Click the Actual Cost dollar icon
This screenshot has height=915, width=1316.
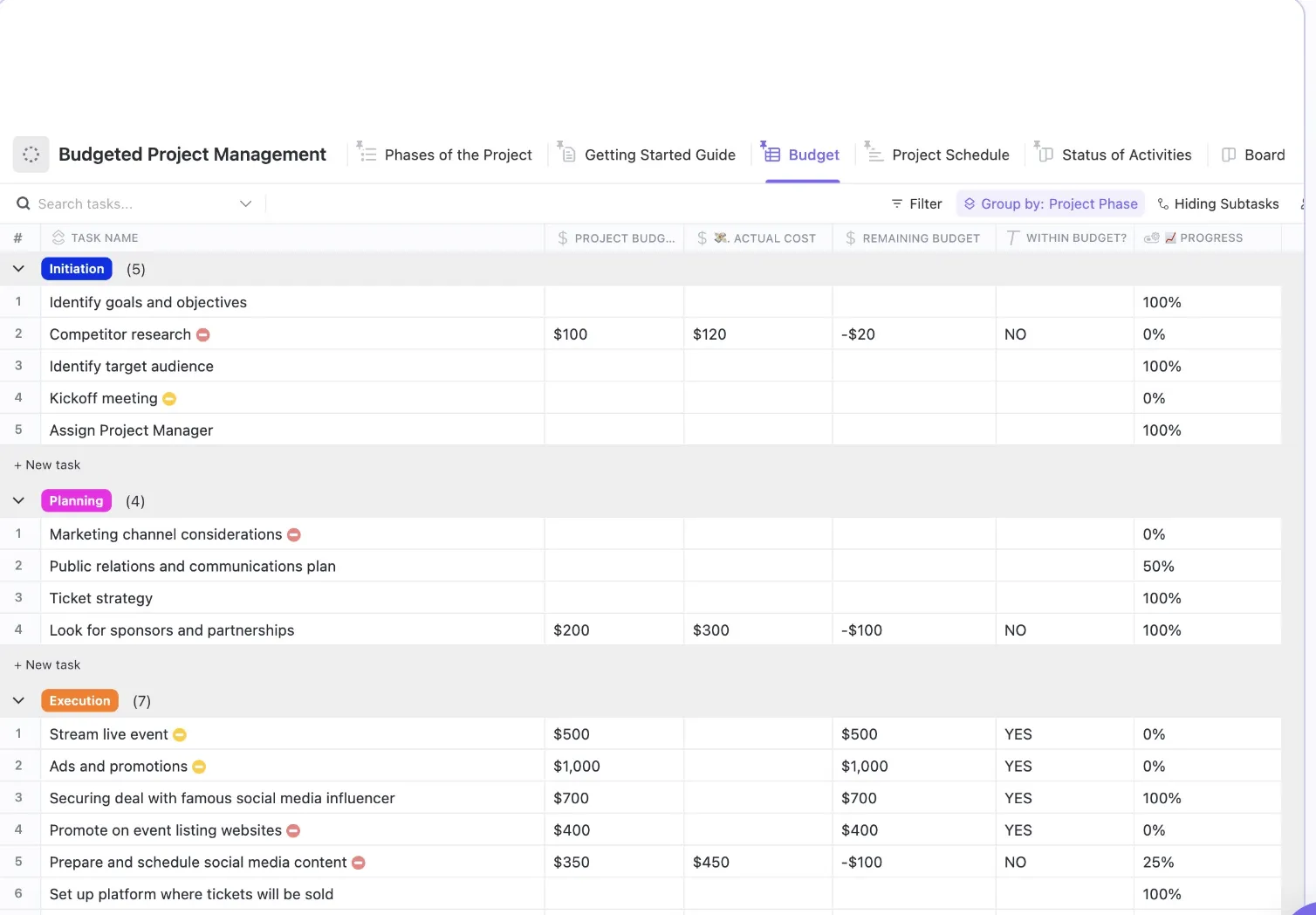tap(702, 237)
